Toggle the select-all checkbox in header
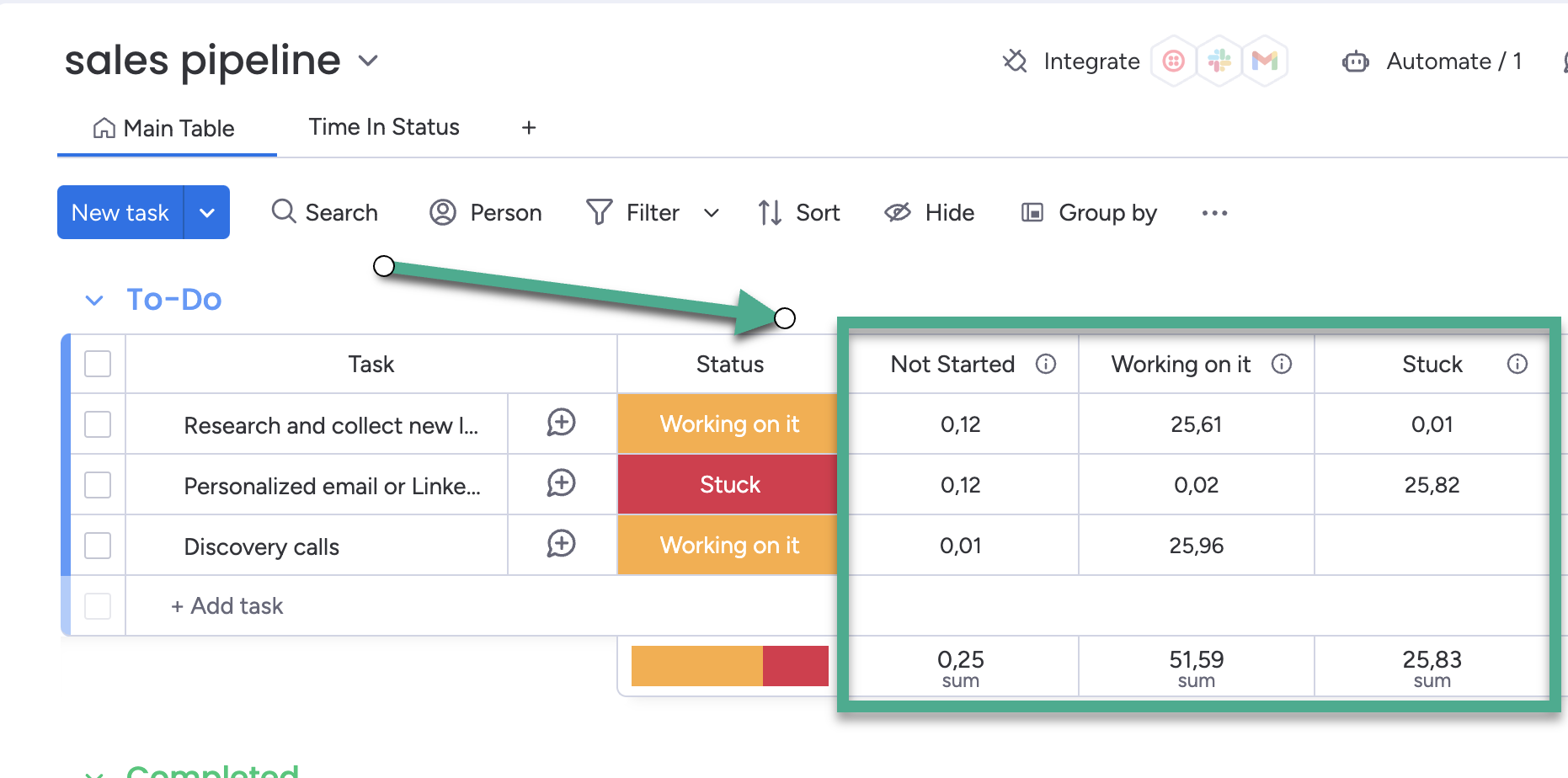1568x778 pixels. tap(98, 364)
